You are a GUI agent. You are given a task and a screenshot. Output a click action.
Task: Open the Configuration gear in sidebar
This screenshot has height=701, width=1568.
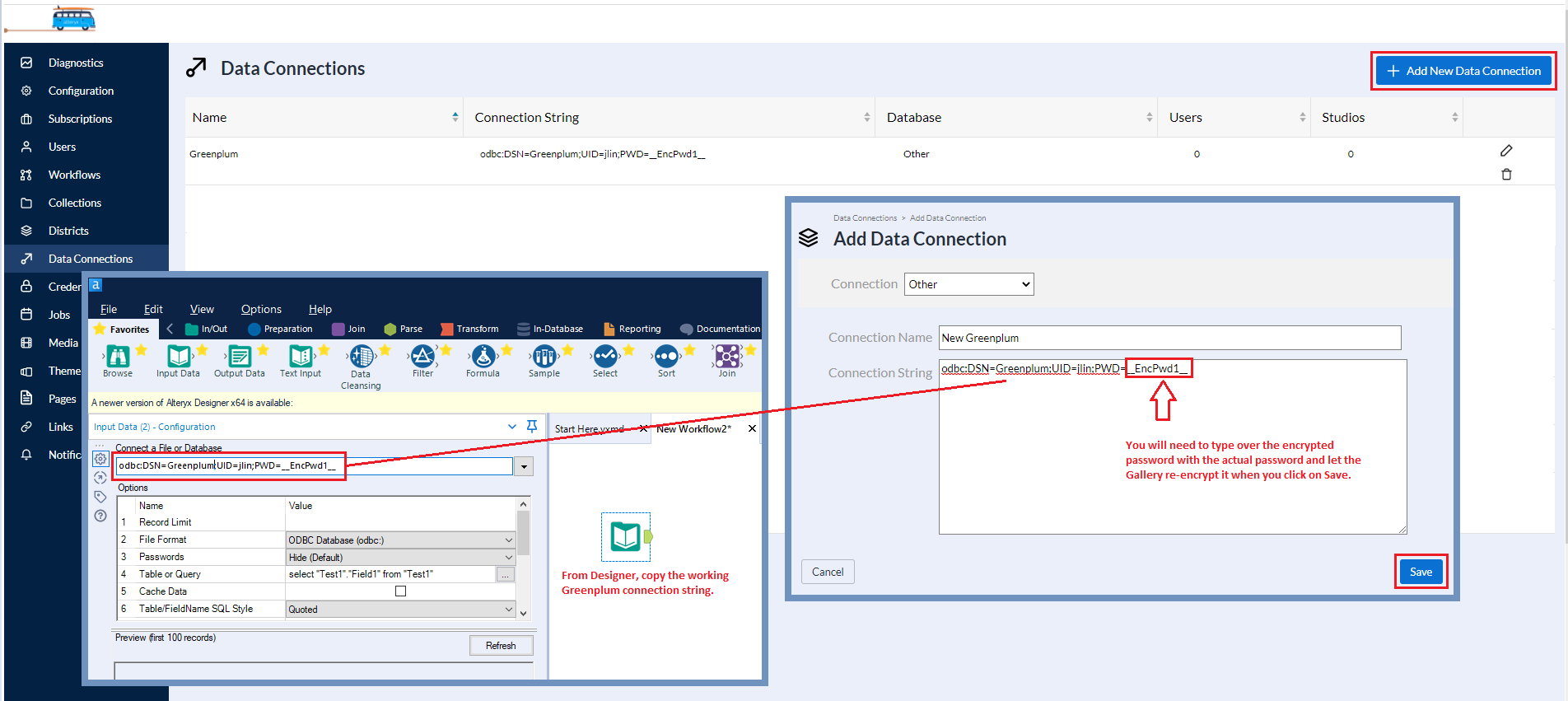tap(26, 91)
